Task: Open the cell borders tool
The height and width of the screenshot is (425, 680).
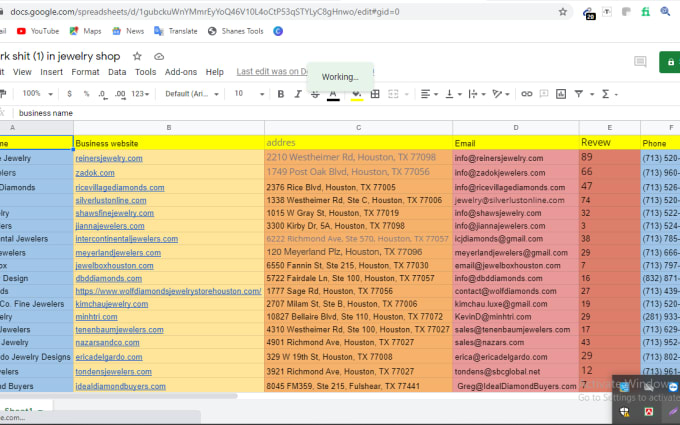Action: point(375,94)
